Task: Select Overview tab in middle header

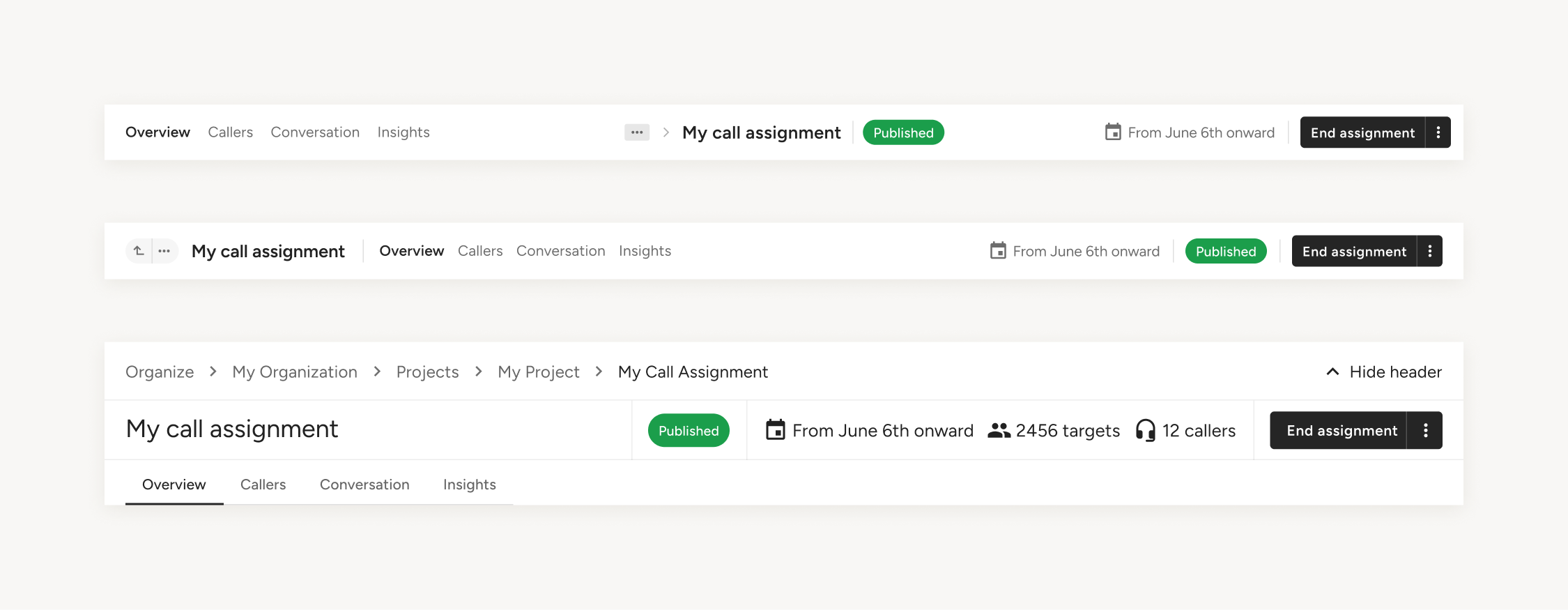Action: [x=411, y=251]
